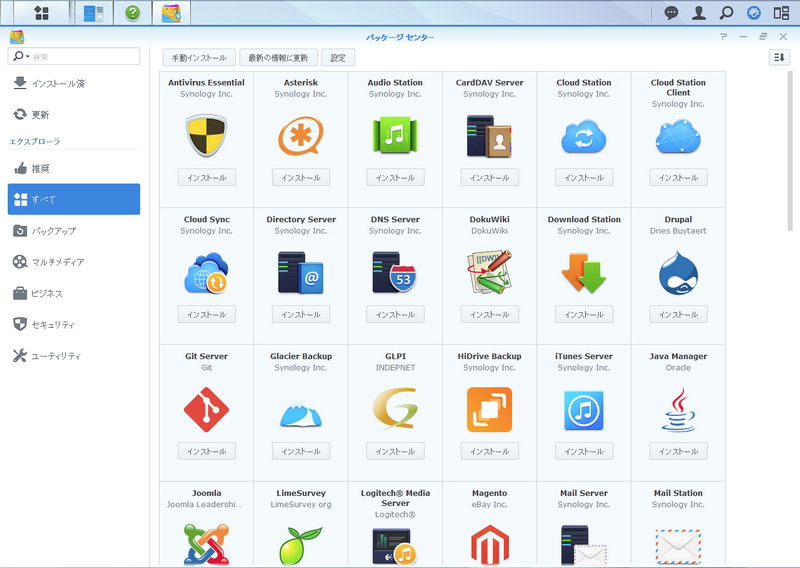Select 推奨 category in sidebar
The height and width of the screenshot is (568, 800).
coord(73,168)
